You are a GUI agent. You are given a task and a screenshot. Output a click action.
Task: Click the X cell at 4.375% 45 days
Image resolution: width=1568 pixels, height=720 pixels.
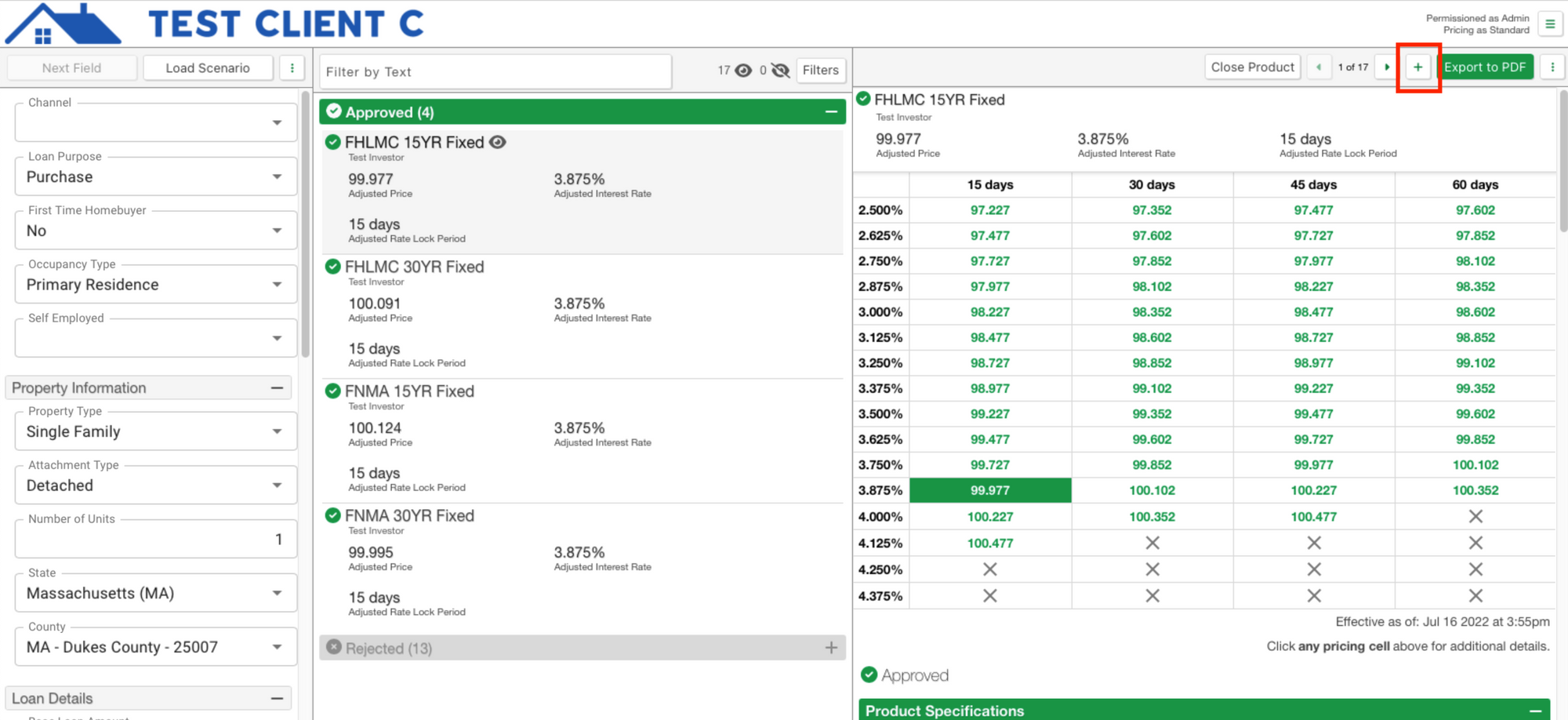1314,596
